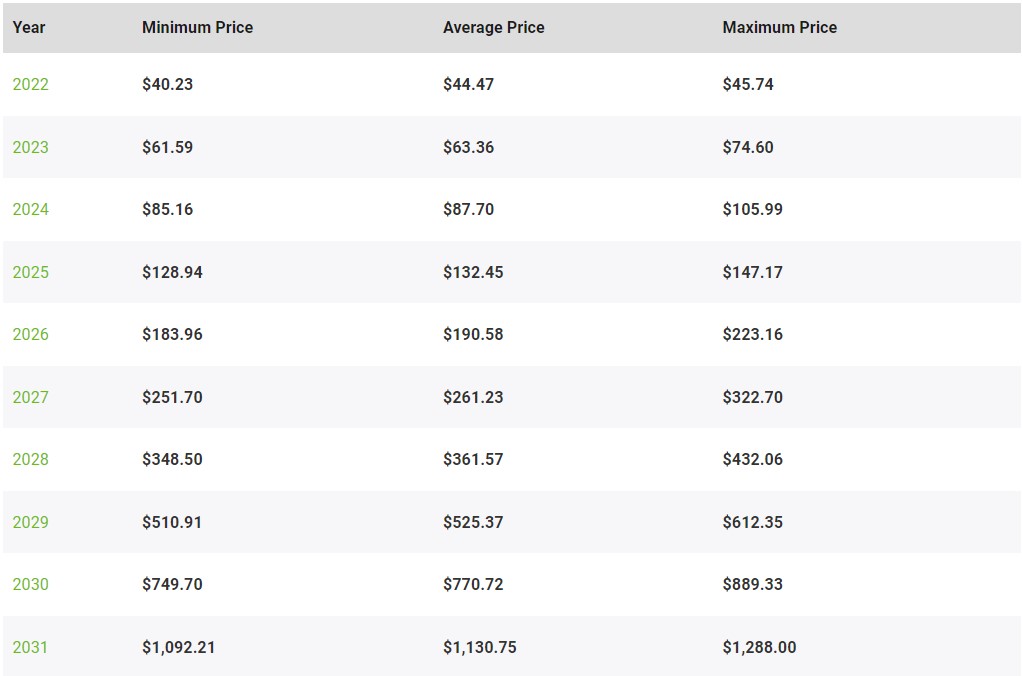
Task: Select the $40.23 minimum price cell
Action: [x=168, y=84]
